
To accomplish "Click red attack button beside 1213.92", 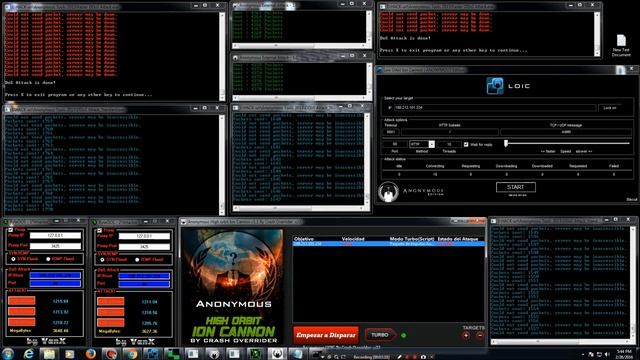I will click(22, 311).
